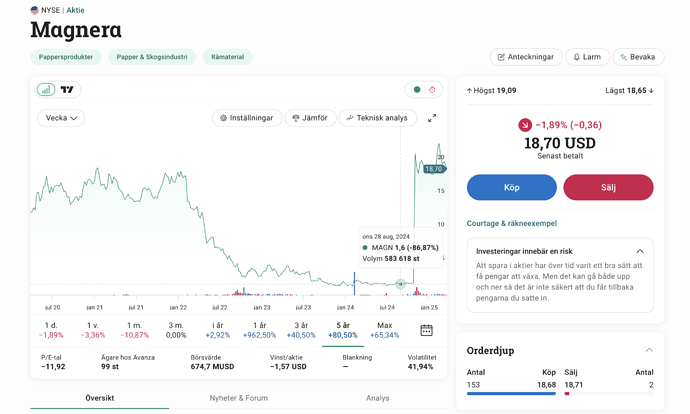Open the Vecka interval dropdown

click(61, 118)
